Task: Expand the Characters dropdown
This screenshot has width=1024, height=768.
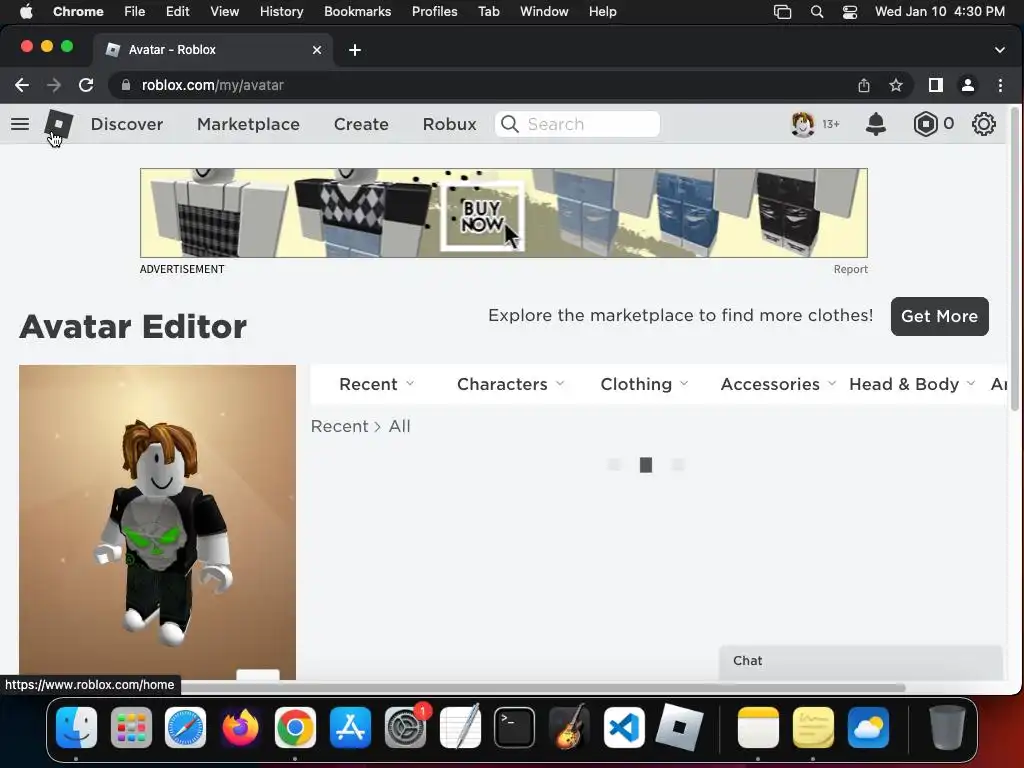Action: click(511, 384)
